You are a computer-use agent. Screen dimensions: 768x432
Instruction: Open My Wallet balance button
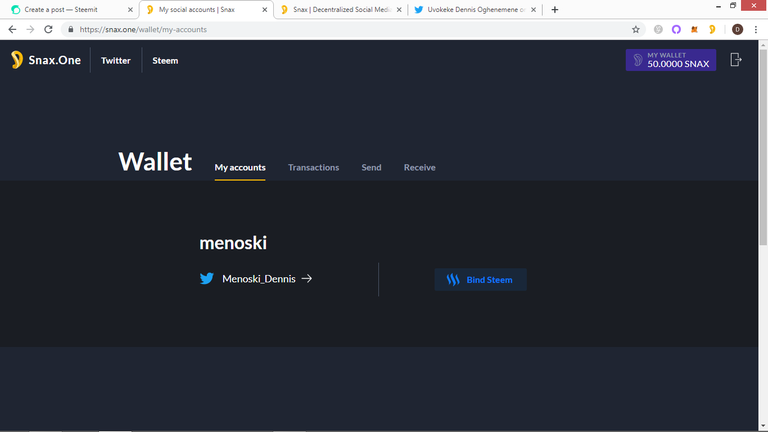pyautogui.click(x=671, y=60)
